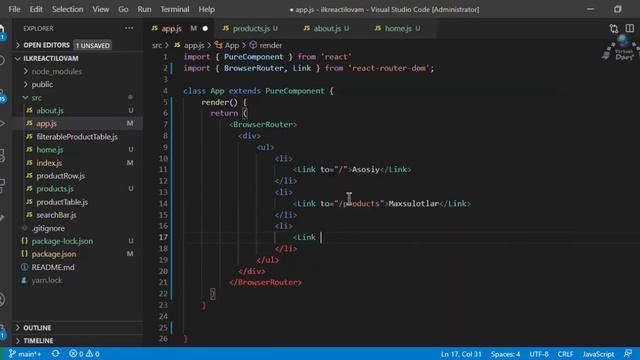Click the closing BrowserRouter tag
This screenshot has height=360, width=640.
coord(265,282)
